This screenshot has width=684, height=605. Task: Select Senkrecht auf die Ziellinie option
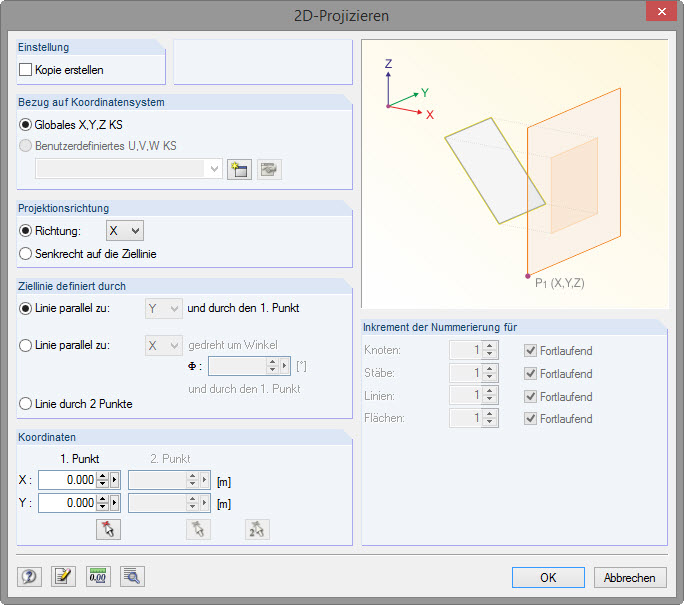[25, 253]
